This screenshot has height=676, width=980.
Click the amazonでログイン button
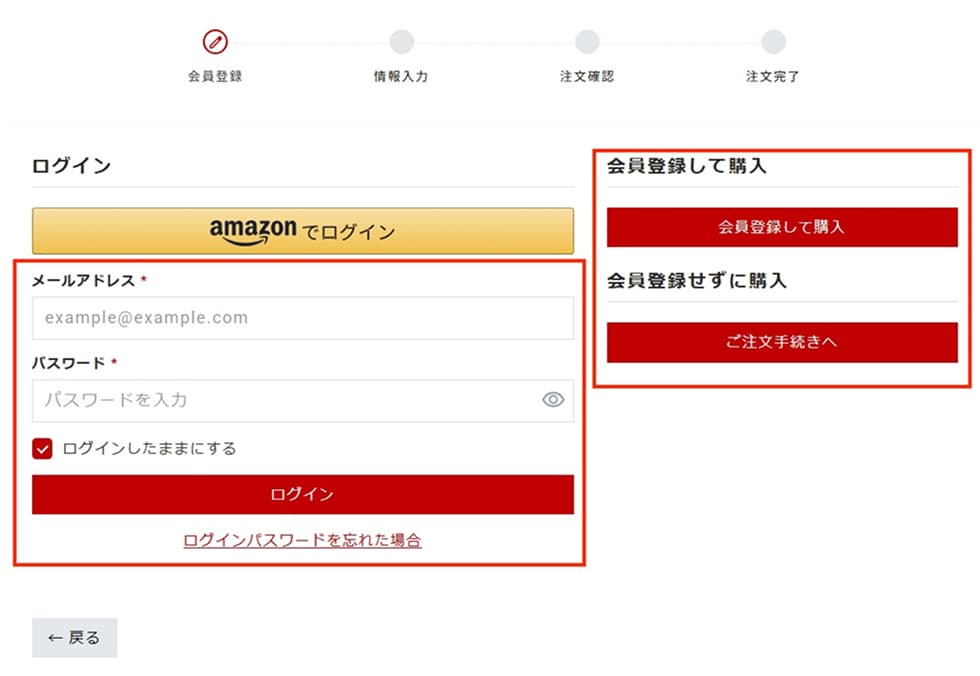(302, 231)
